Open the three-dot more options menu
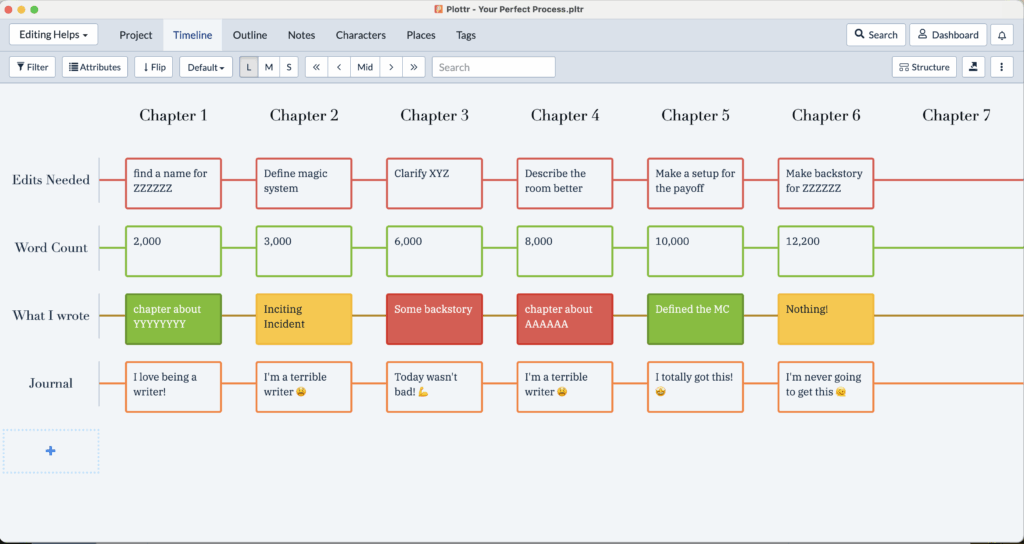1024x544 pixels. pyautogui.click(x=1002, y=67)
